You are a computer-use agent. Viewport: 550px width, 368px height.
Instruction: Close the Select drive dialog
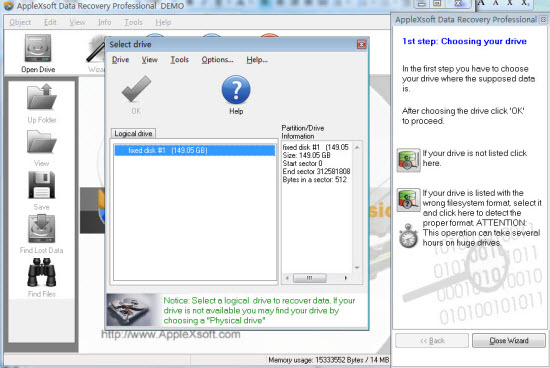click(361, 44)
